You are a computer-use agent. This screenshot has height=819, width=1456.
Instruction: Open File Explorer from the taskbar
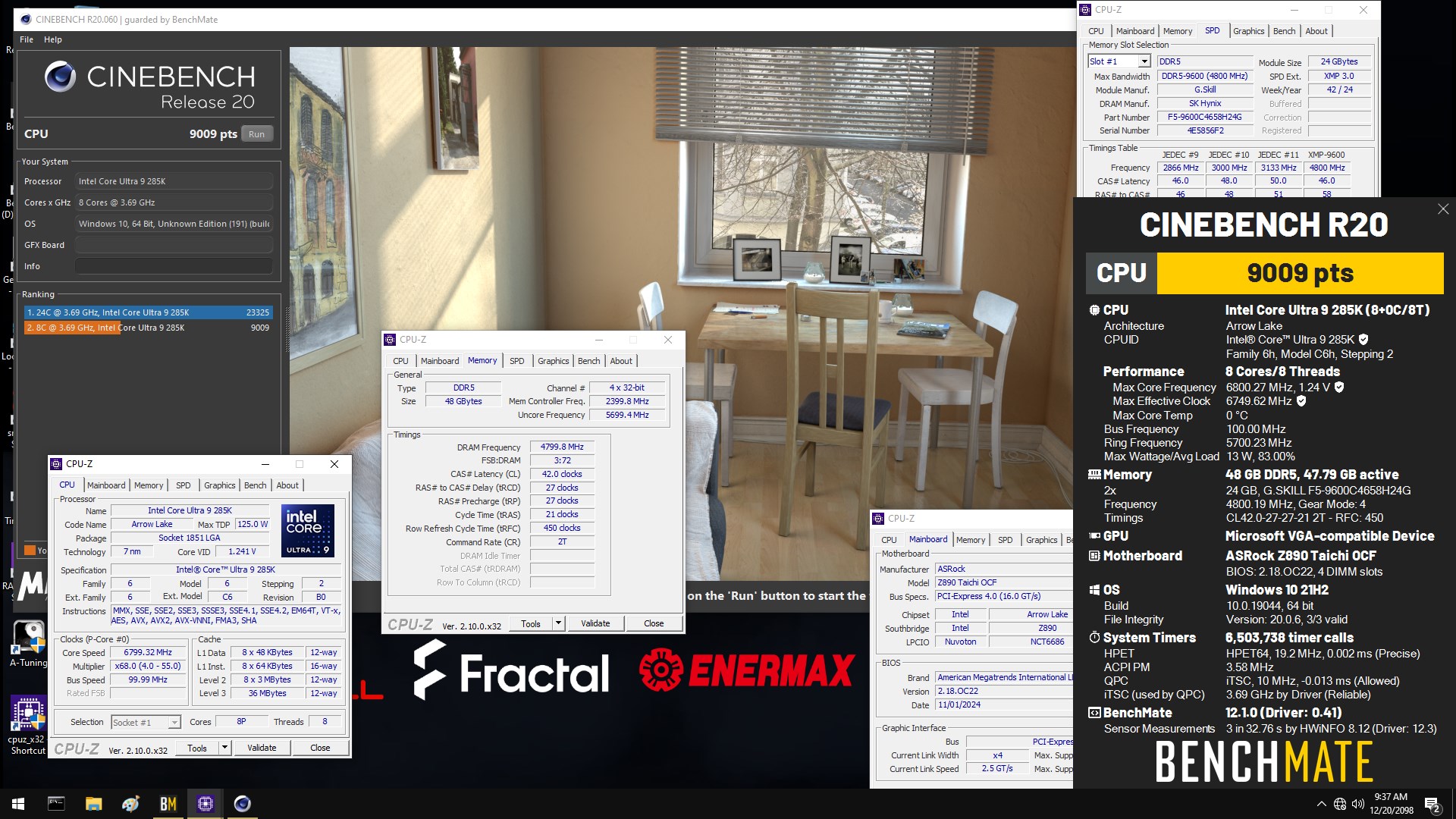(x=93, y=804)
